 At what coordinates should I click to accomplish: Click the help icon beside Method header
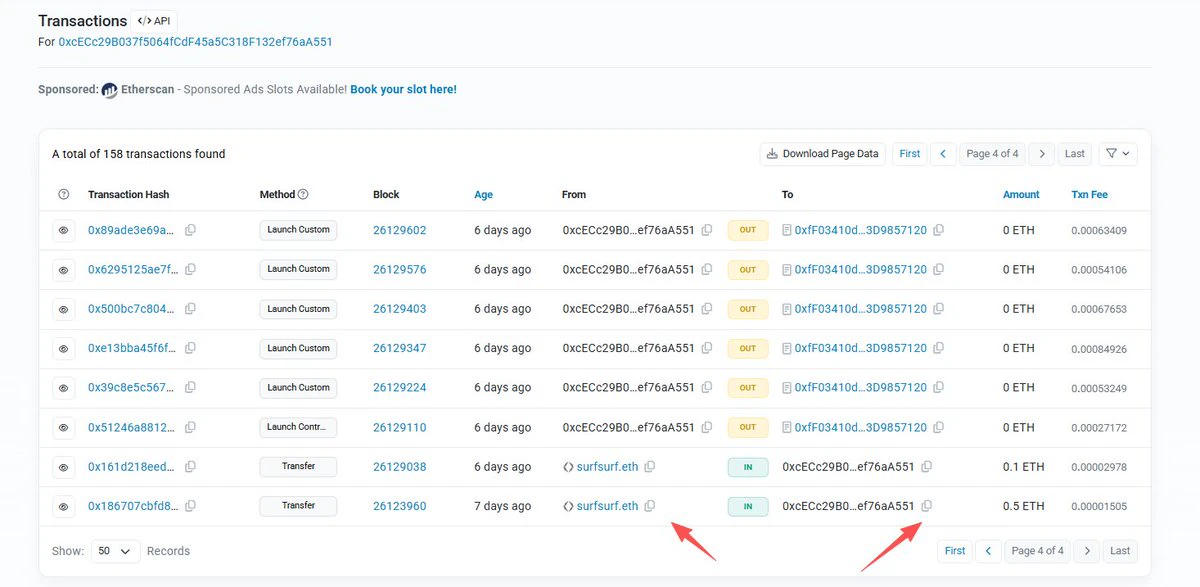pyautogui.click(x=303, y=194)
